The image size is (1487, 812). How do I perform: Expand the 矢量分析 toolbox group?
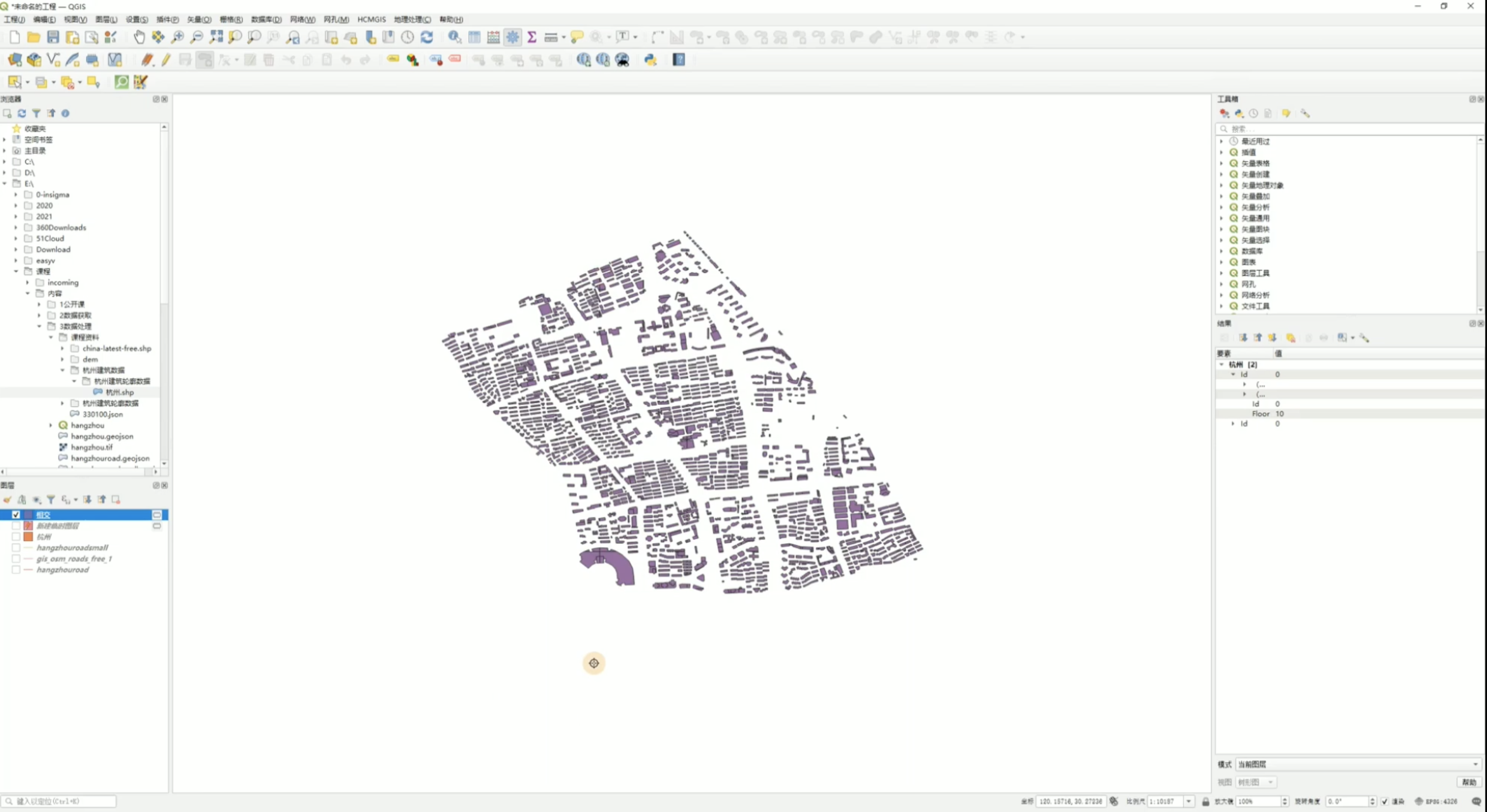[x=1222, y=207]
